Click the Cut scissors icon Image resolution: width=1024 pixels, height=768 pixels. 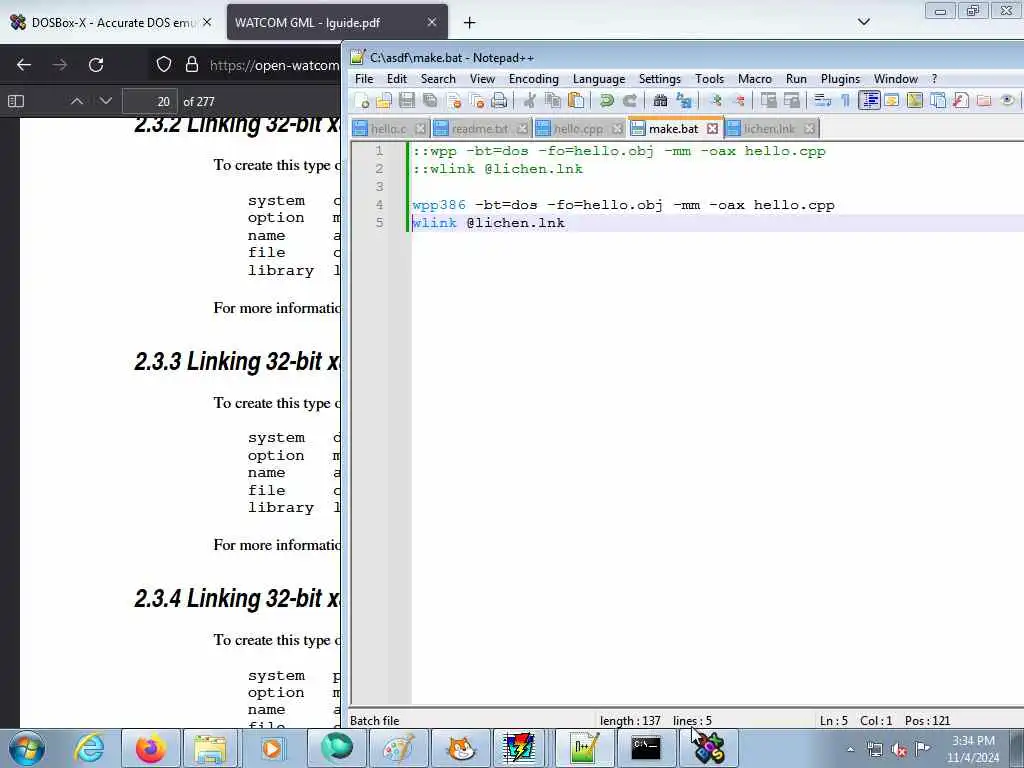[530, 101]
